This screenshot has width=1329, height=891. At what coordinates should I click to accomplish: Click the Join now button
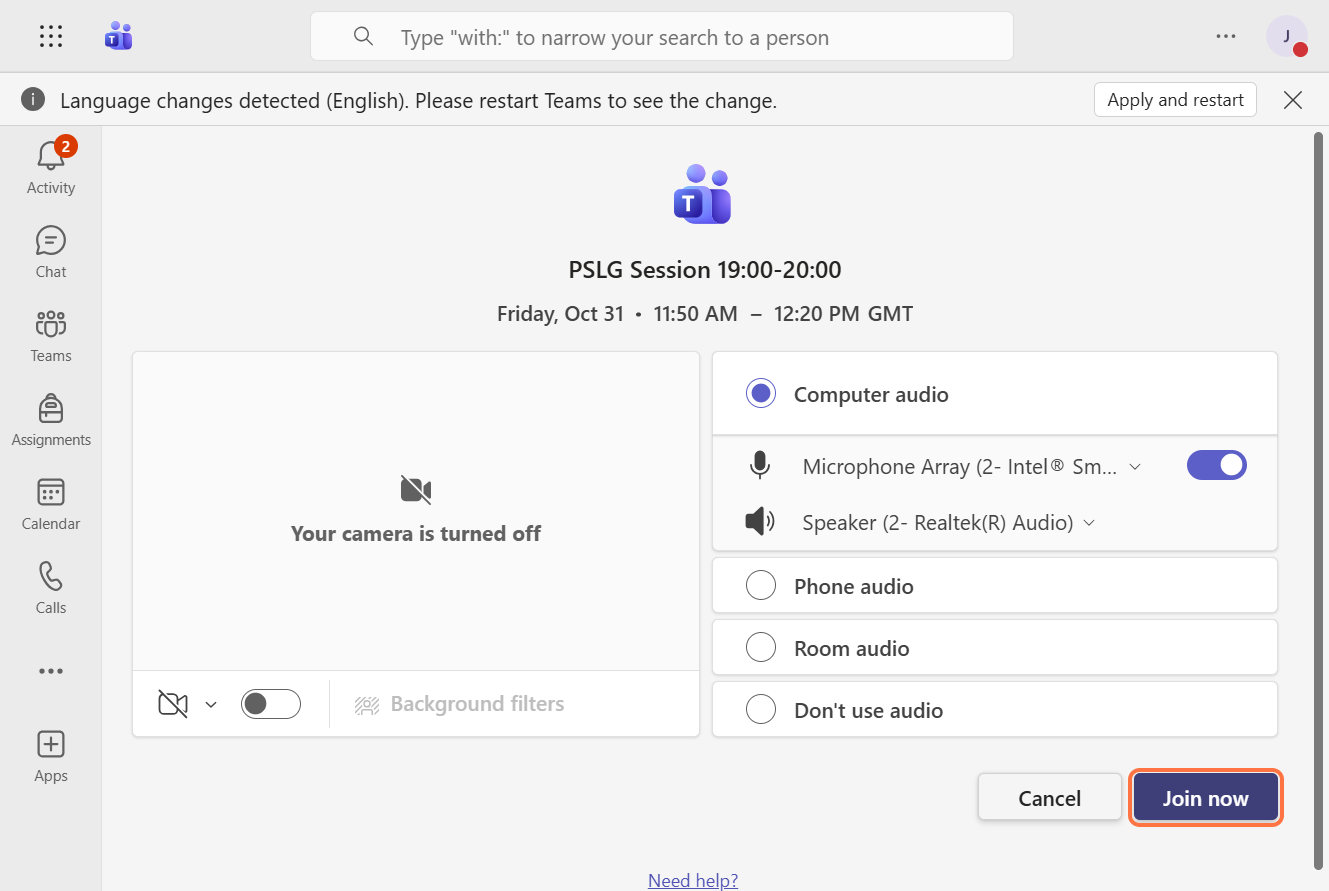point(1205,798)
